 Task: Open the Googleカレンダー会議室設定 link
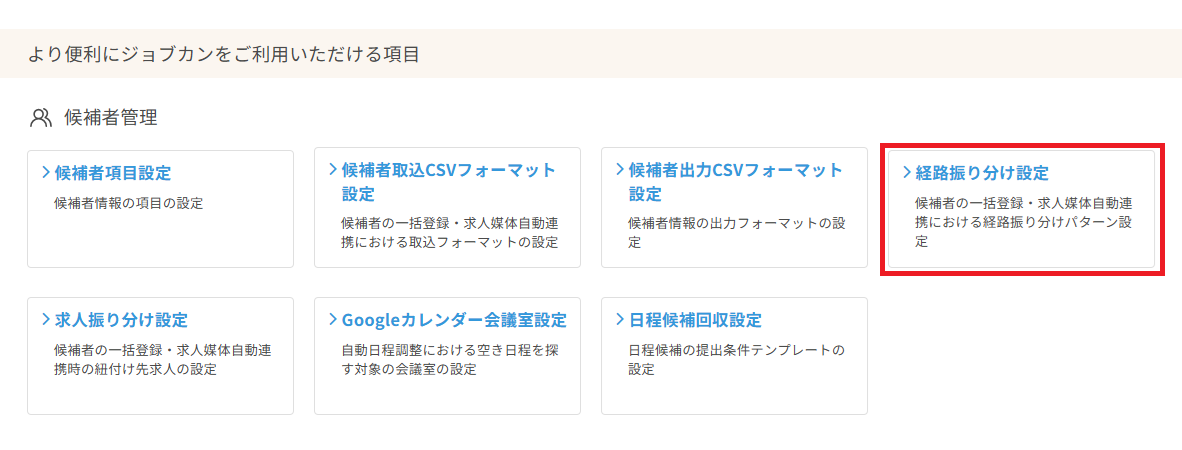coord(454,320)
